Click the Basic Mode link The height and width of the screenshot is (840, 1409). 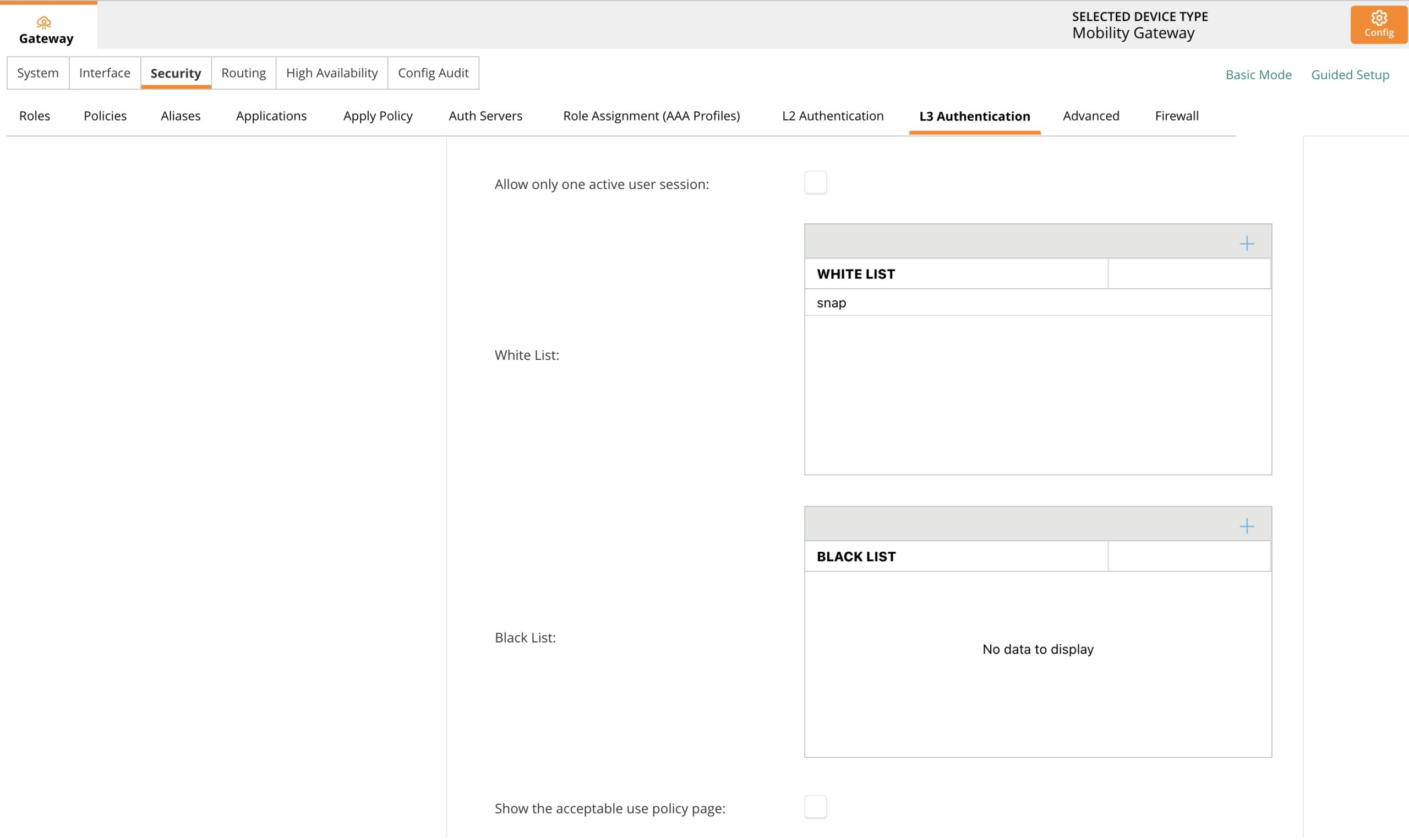pyautogui.click(x=1258, y=75)
